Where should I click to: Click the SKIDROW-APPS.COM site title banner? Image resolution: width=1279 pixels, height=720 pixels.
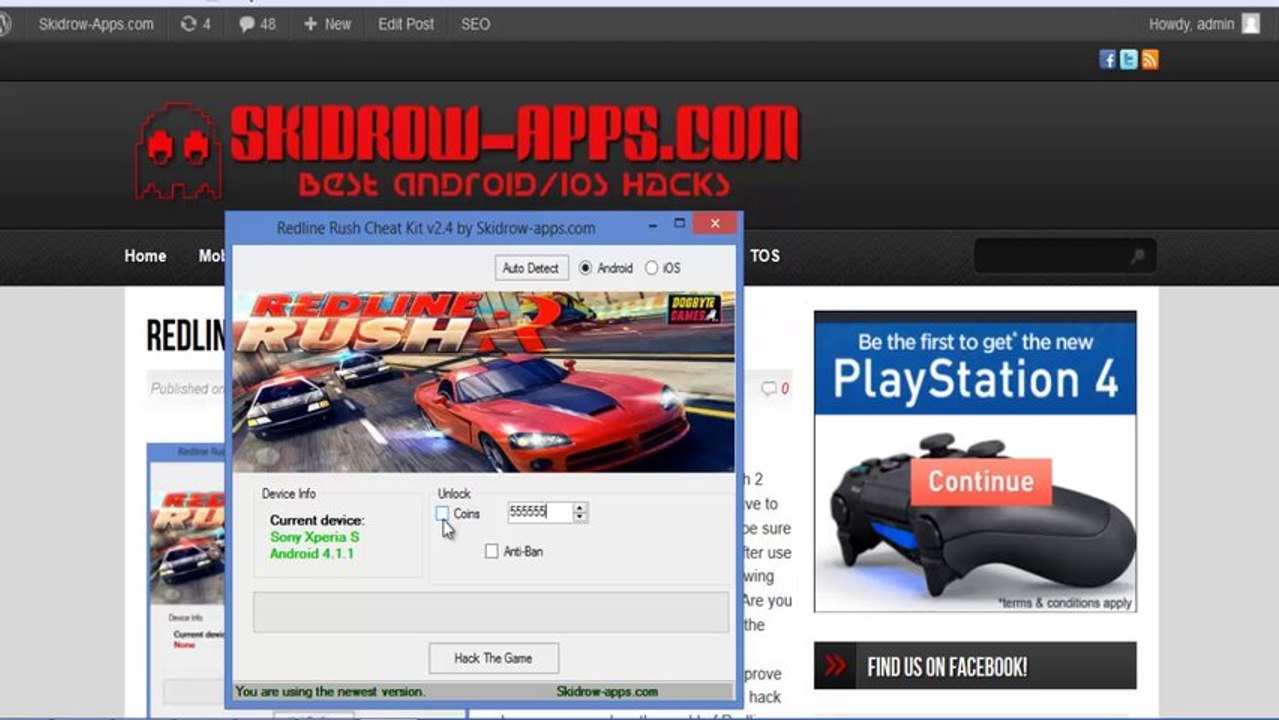pos(514,136)
